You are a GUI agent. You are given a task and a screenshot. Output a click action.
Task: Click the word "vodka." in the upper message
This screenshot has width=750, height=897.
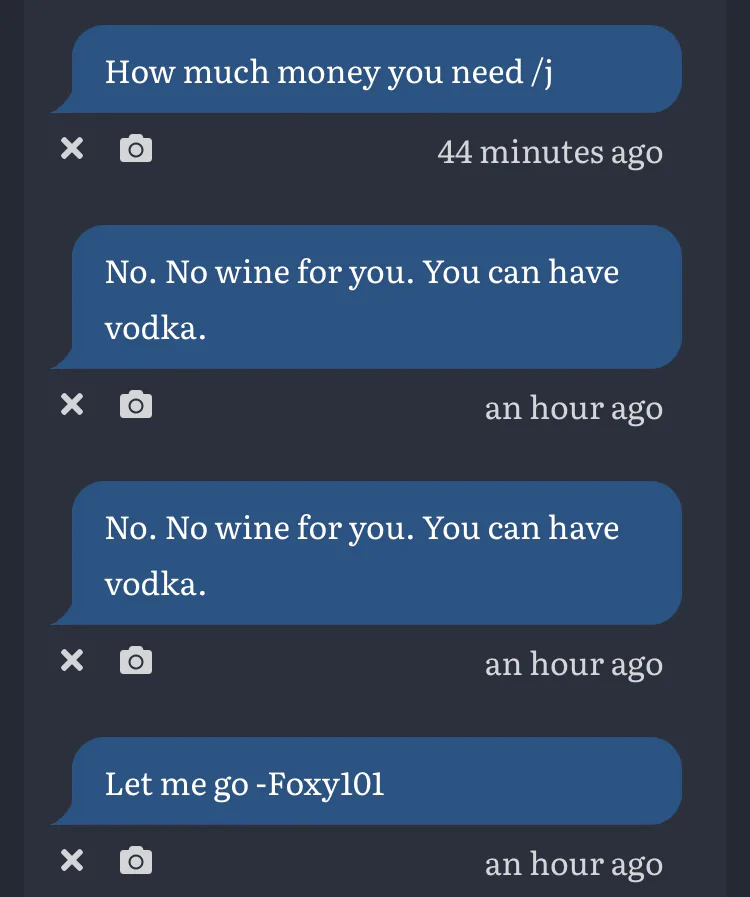coord(155,329)
